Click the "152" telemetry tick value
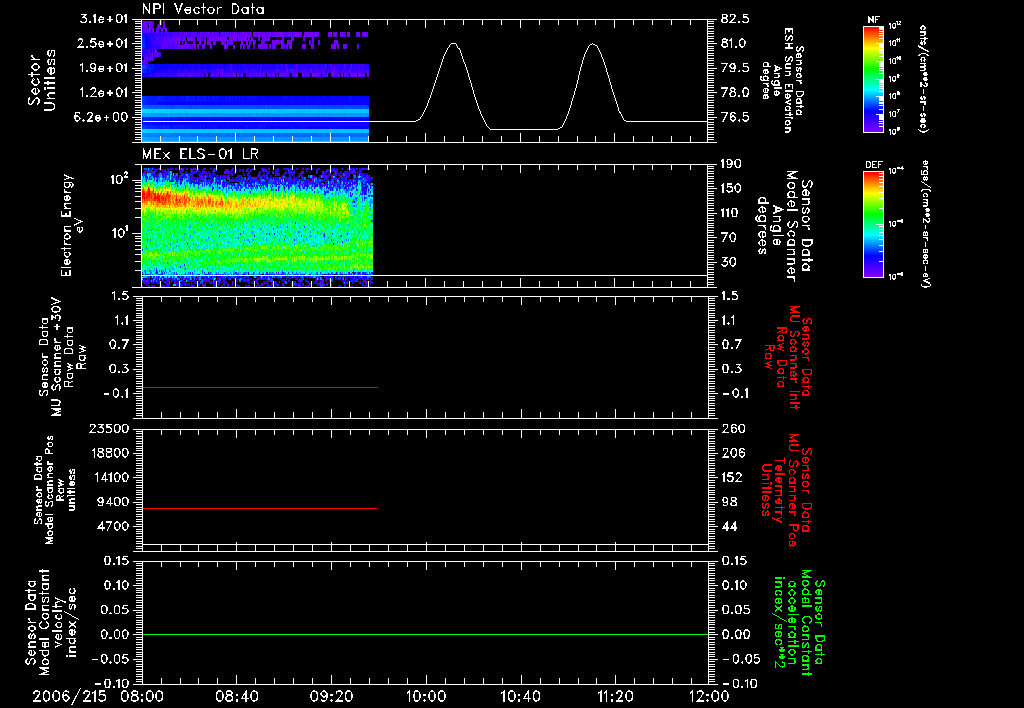 731,477
